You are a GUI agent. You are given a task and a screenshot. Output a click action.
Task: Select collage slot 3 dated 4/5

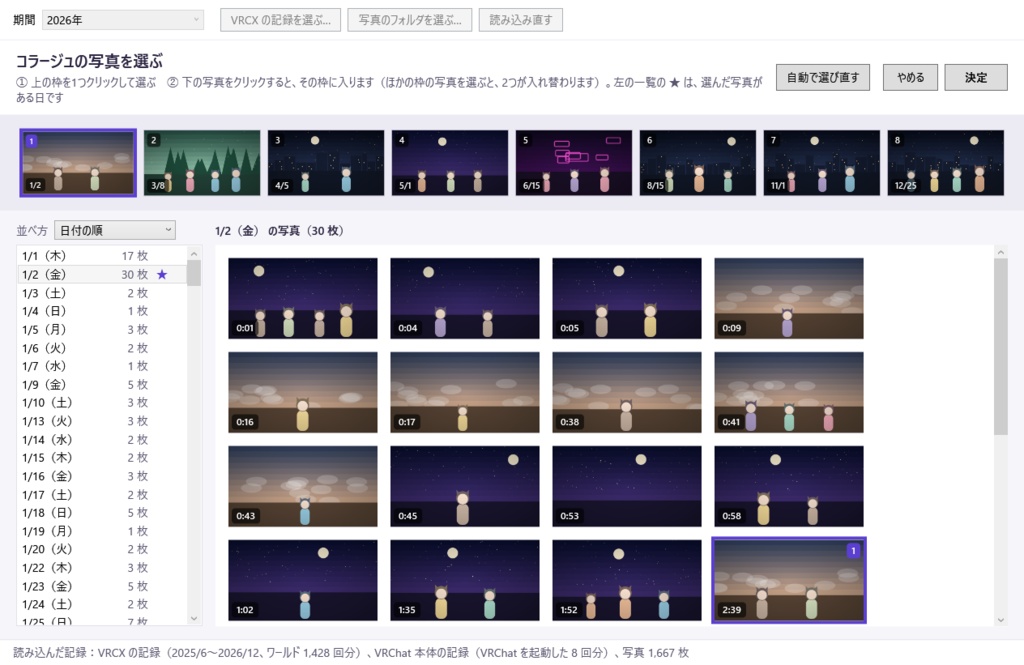click(326, 163)
